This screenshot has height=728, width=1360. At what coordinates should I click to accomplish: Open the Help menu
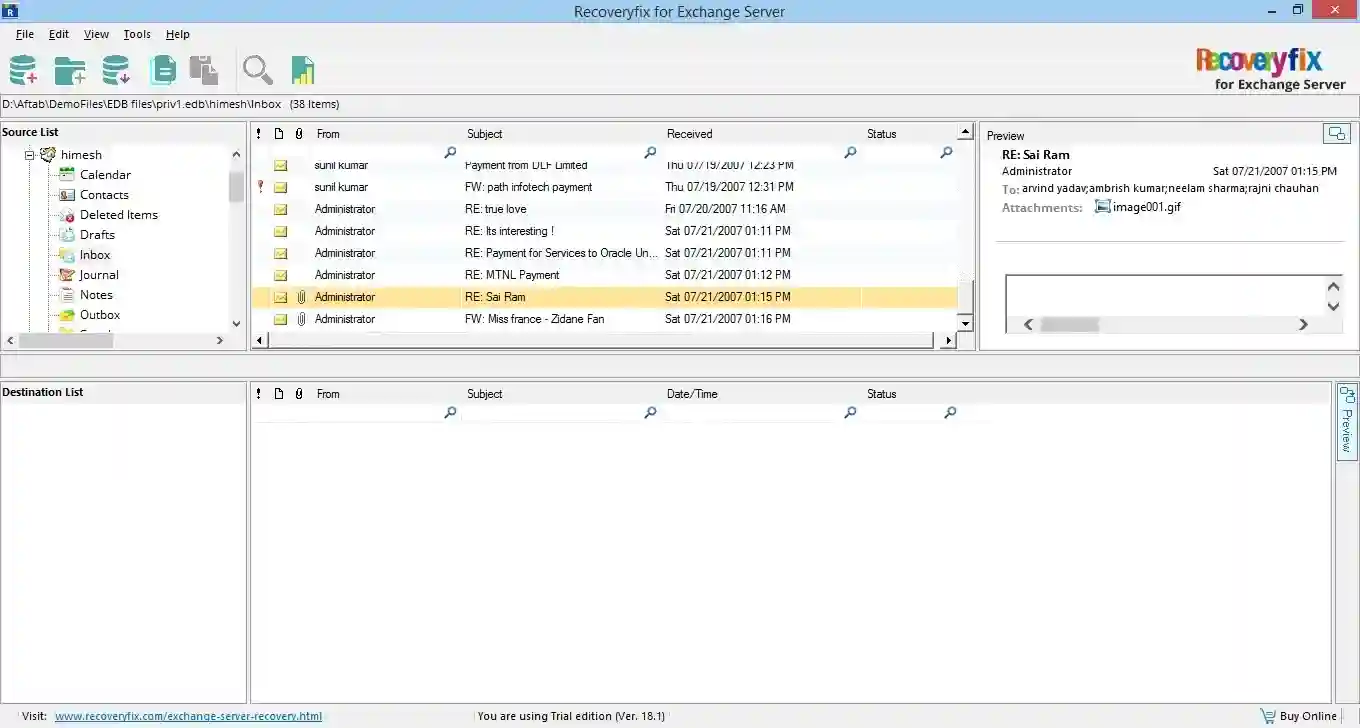pos(178,34)
